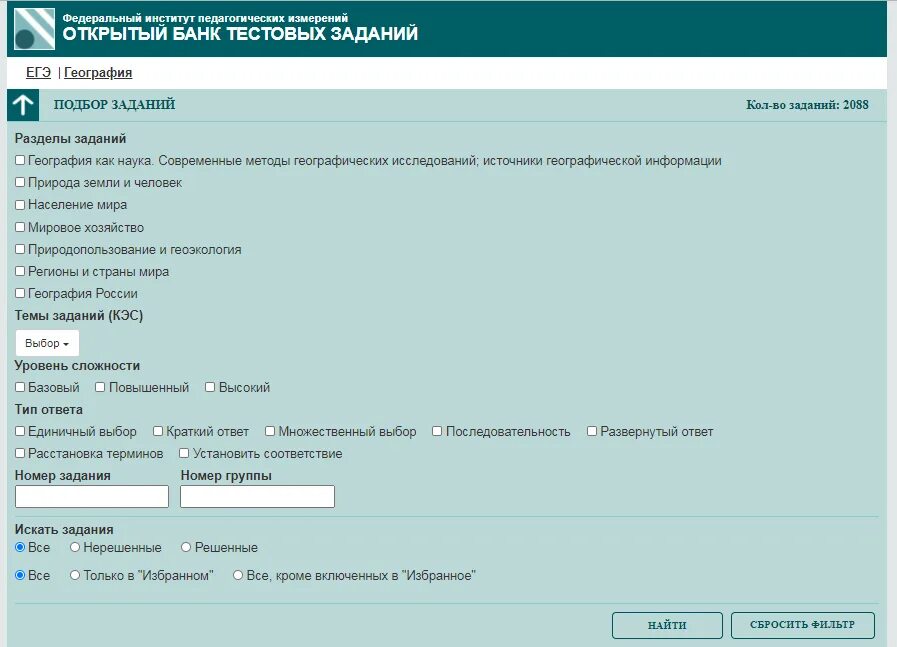897x647 pixels.
Task: Click the НАЙТИ button
Action: (667, 625)
